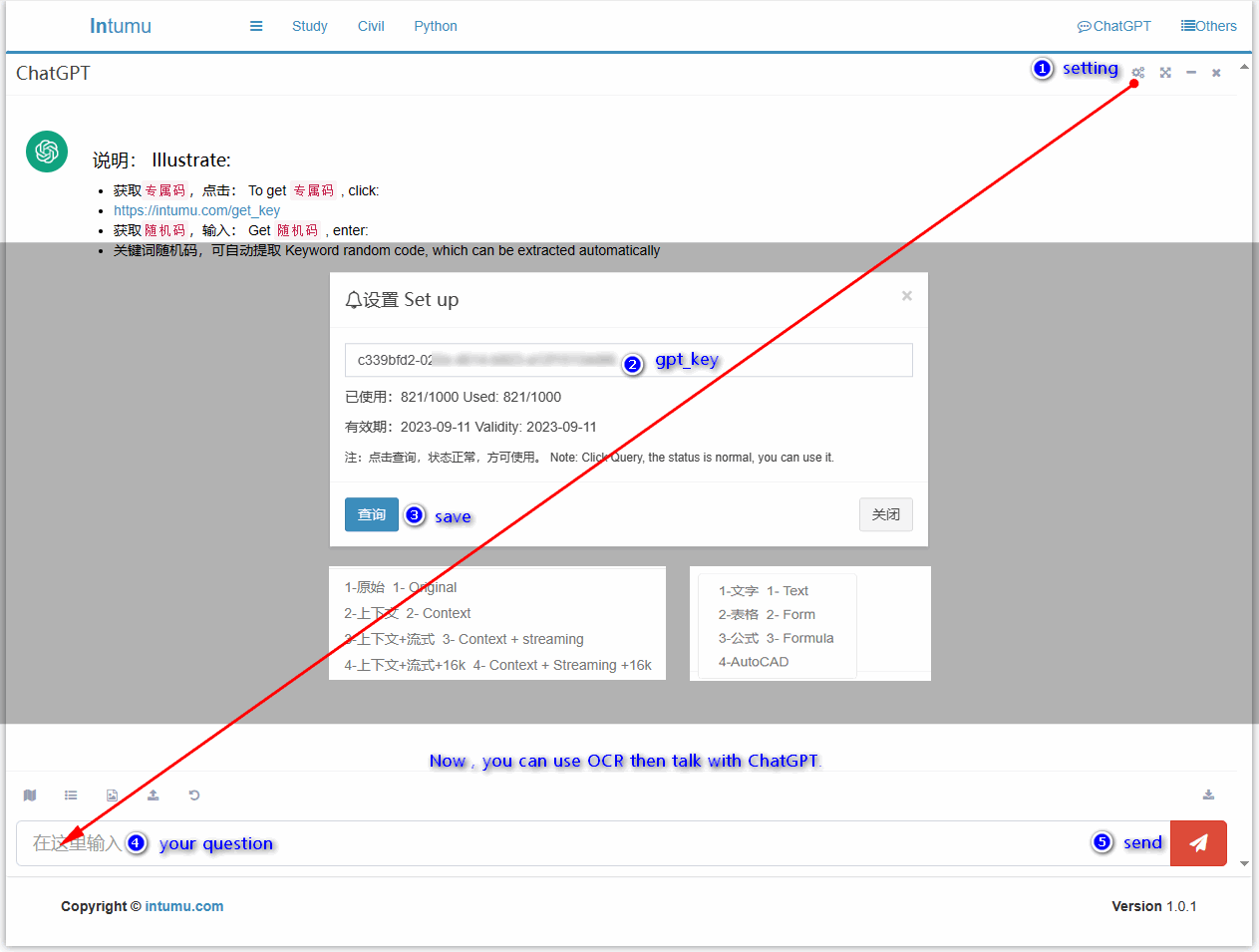Select the '4-AutoCAD' option
The image size is (1259, 952).
tap(754, 662)
